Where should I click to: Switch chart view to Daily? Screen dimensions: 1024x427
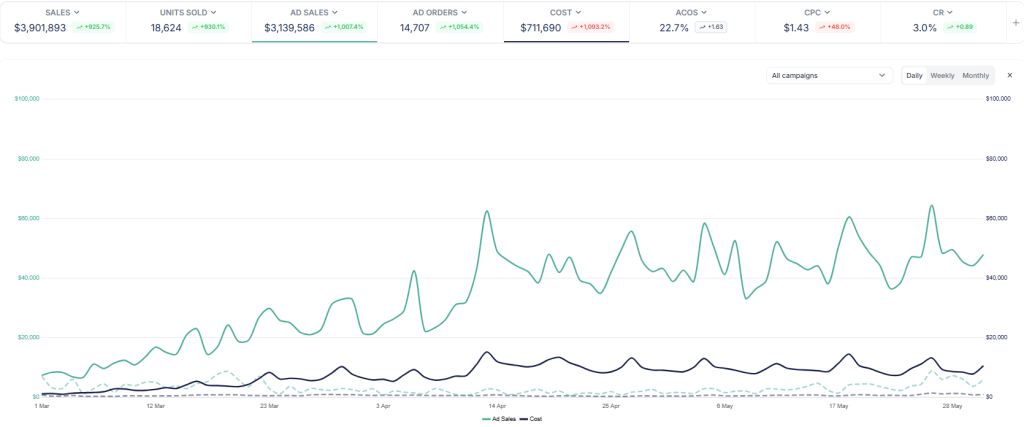tap(914, 75)
